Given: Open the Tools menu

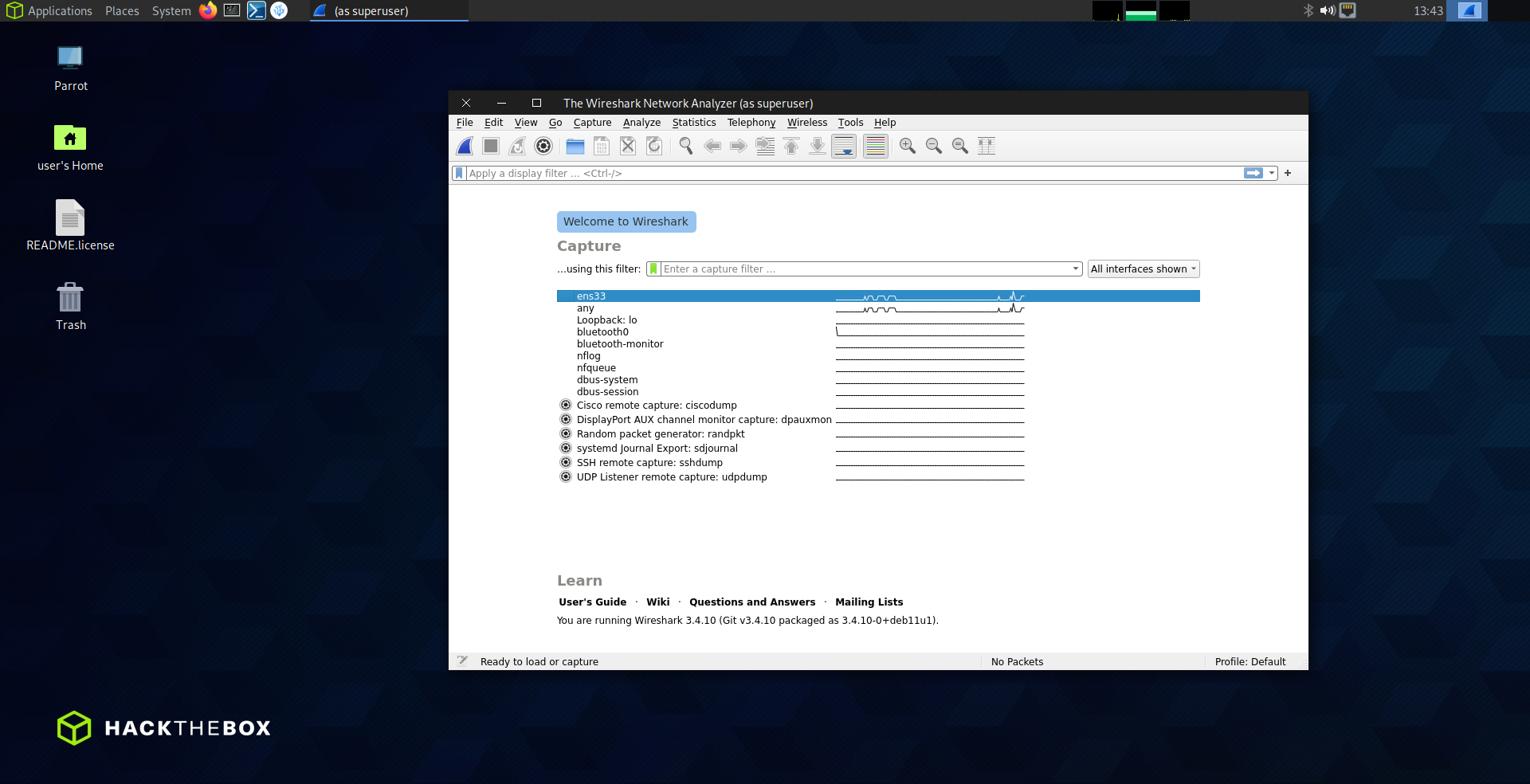Looking at the screenshot, I should click(850, 123).
